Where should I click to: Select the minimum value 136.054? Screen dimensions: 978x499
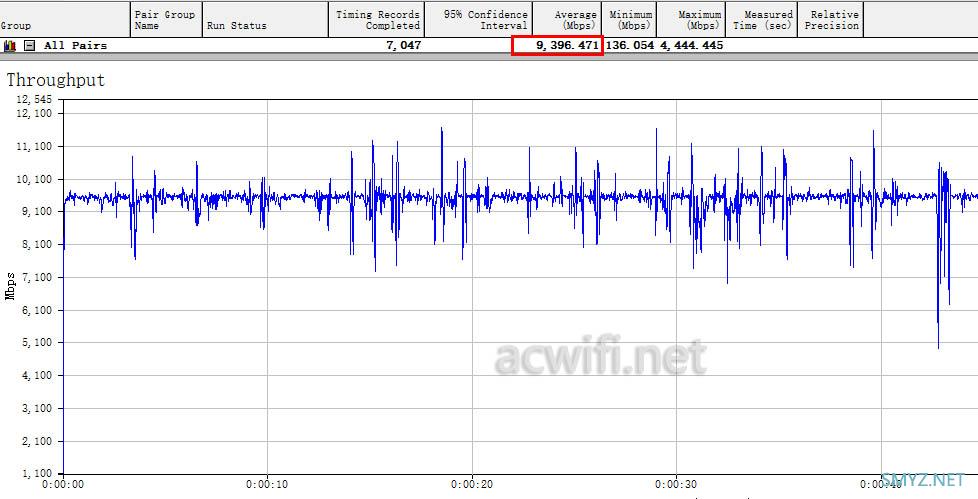pos(630,46)
